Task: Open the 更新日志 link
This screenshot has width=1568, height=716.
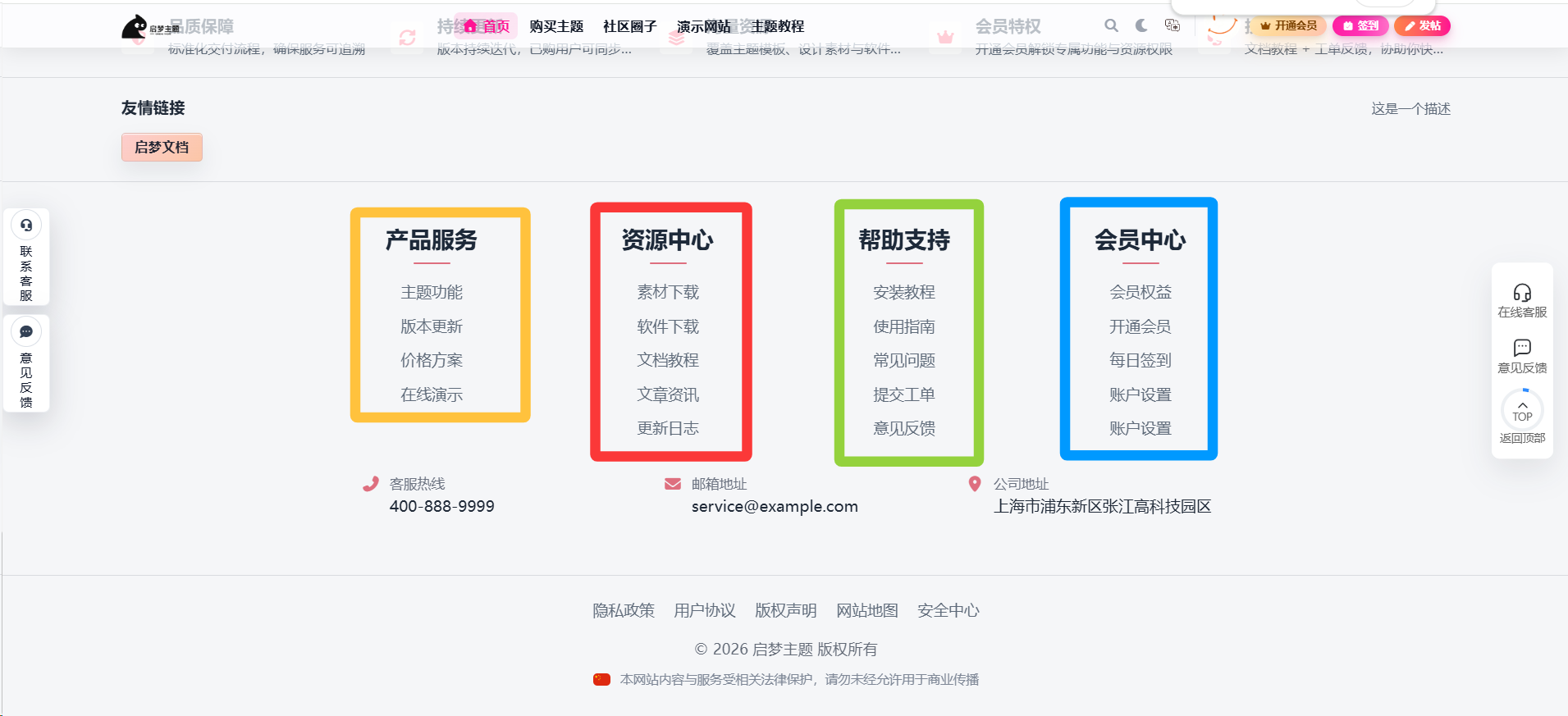Action: [668, 428]
